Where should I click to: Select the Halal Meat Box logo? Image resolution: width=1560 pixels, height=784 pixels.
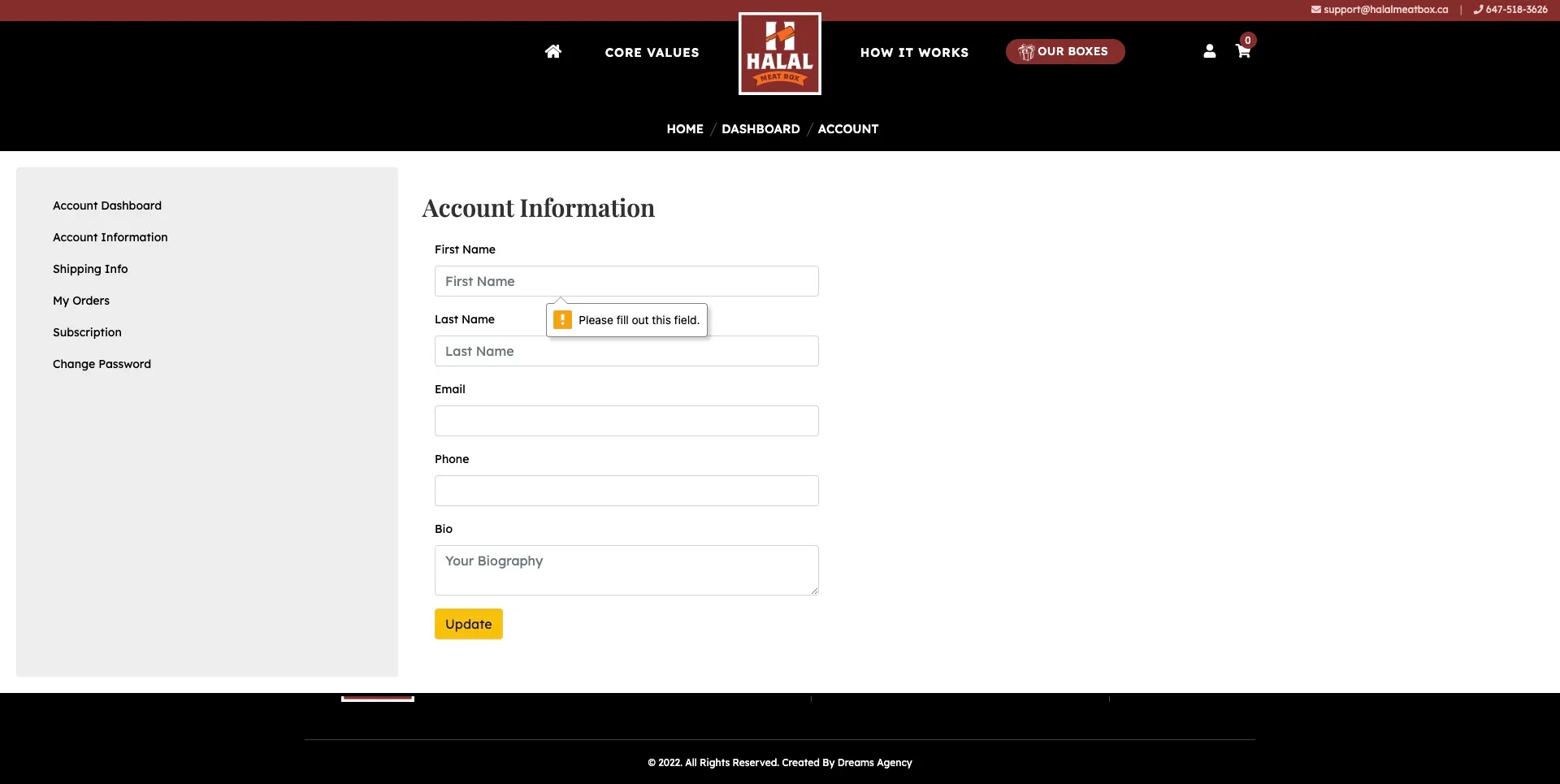pos(779,53)
